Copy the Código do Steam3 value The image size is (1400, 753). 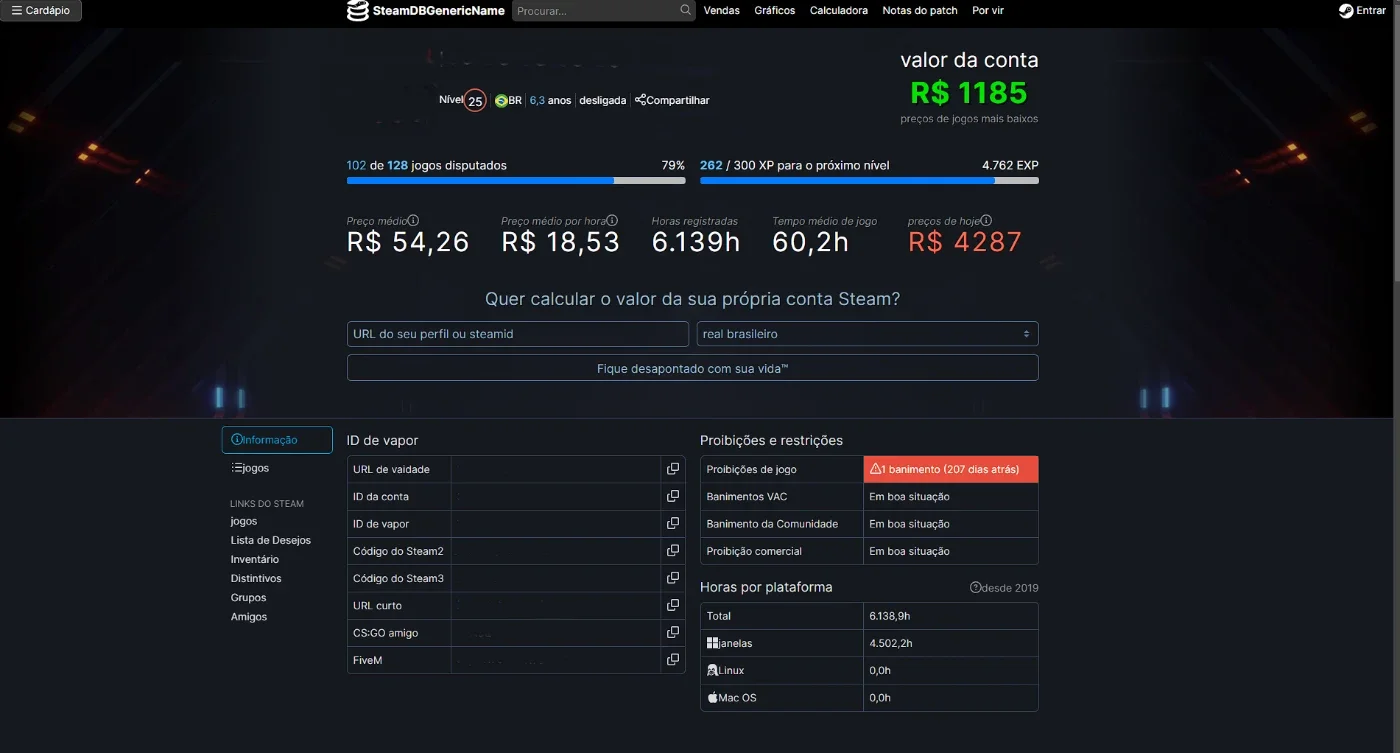tap(673, 578)
